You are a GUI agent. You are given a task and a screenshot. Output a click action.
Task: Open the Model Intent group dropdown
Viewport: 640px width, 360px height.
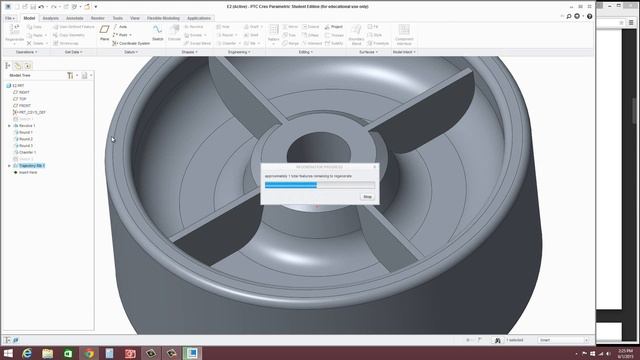[x=404, y=52]
